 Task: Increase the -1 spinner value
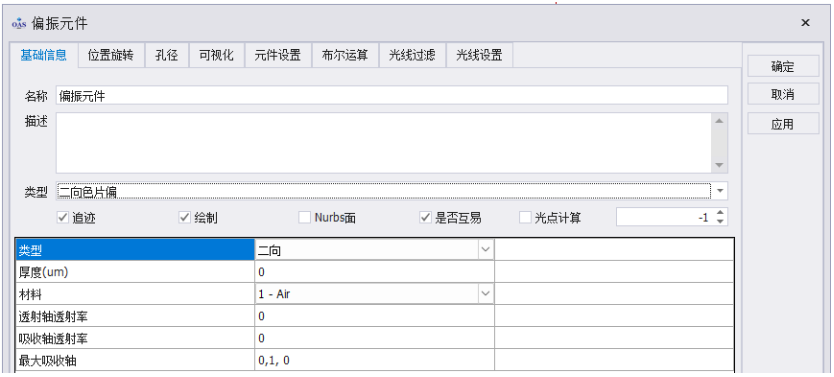(720, 213)
